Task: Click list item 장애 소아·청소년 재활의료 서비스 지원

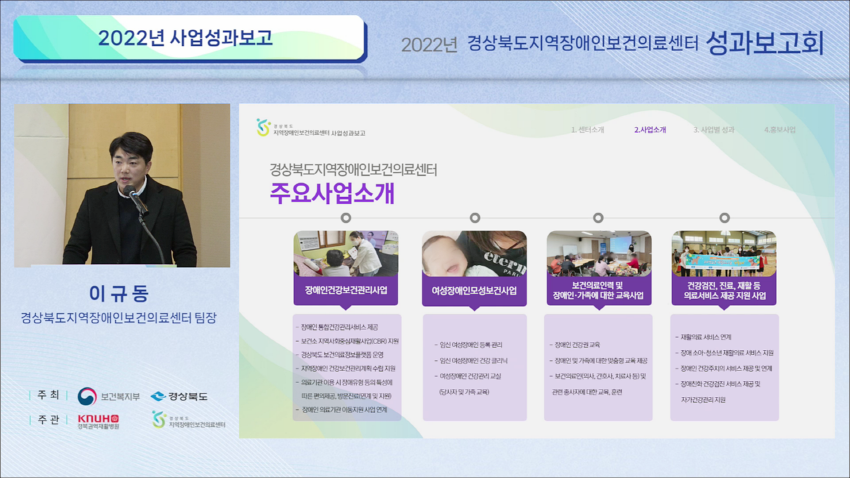Action: 727,353
